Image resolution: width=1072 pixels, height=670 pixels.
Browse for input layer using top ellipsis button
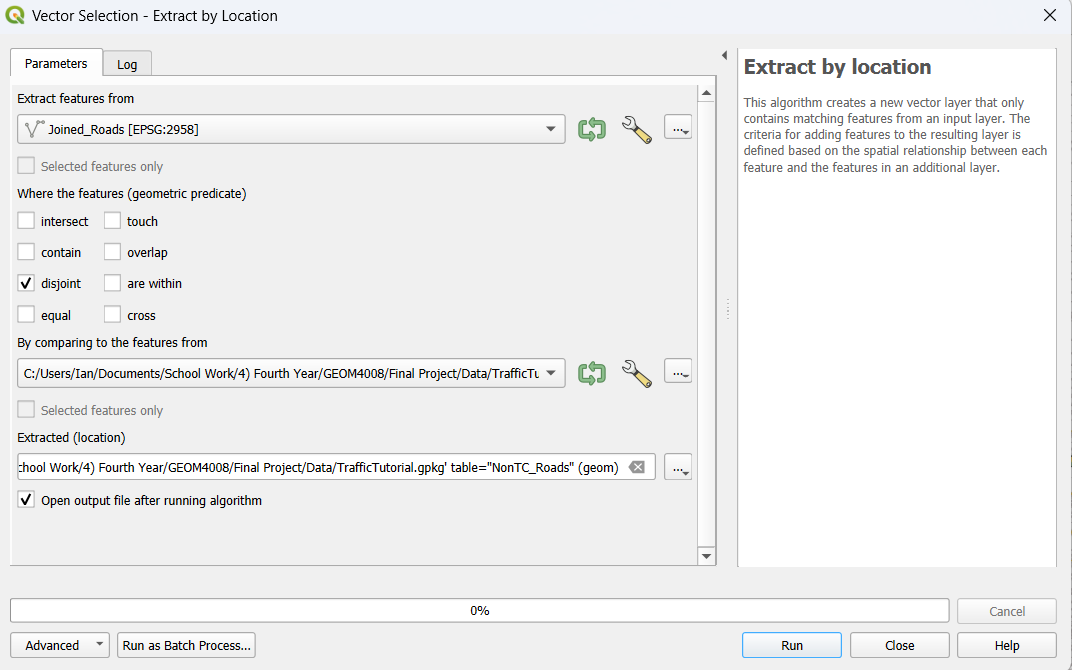(x=678, y=129)
